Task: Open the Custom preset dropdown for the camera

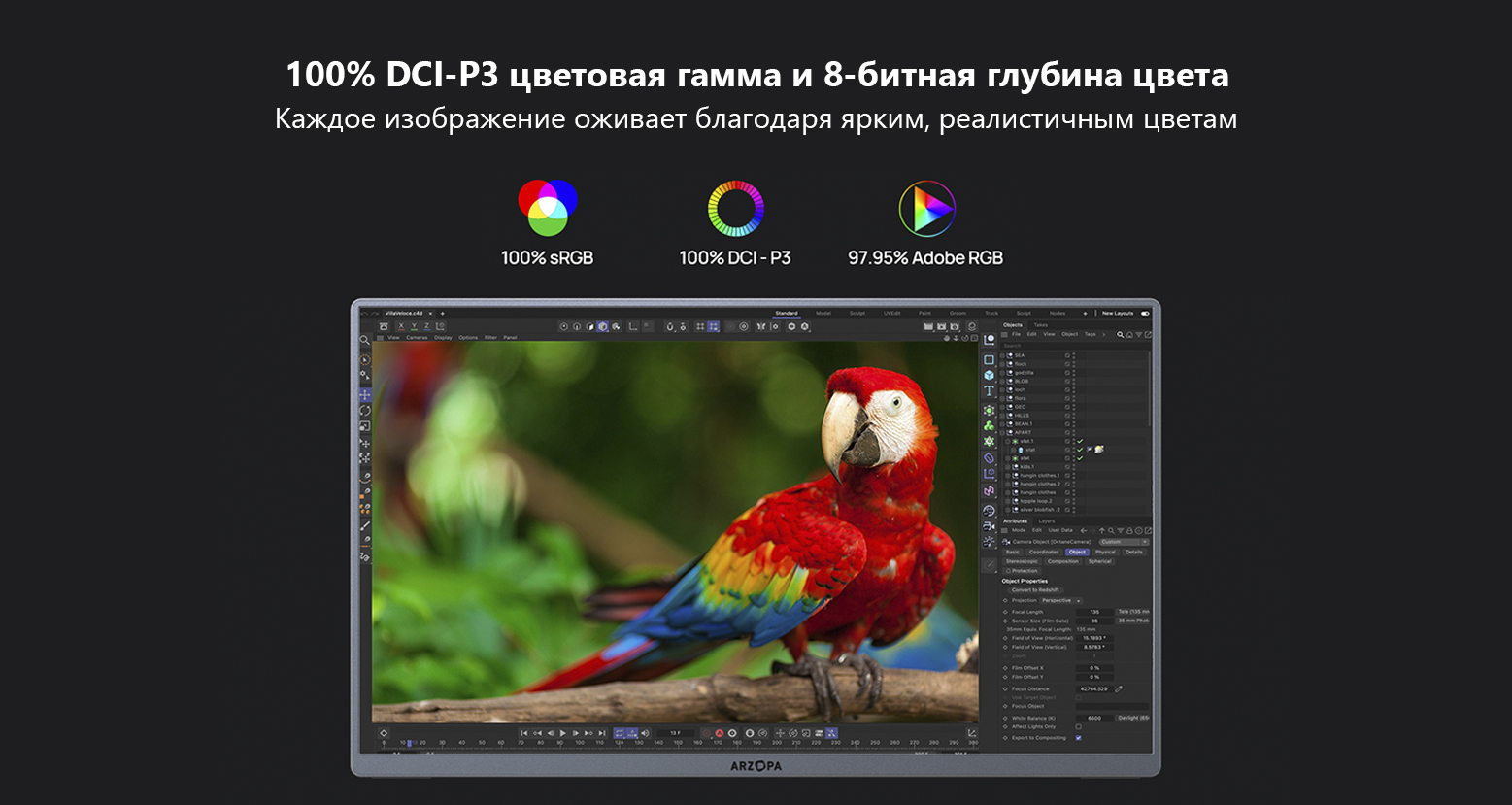Action: coord(1123,542)
